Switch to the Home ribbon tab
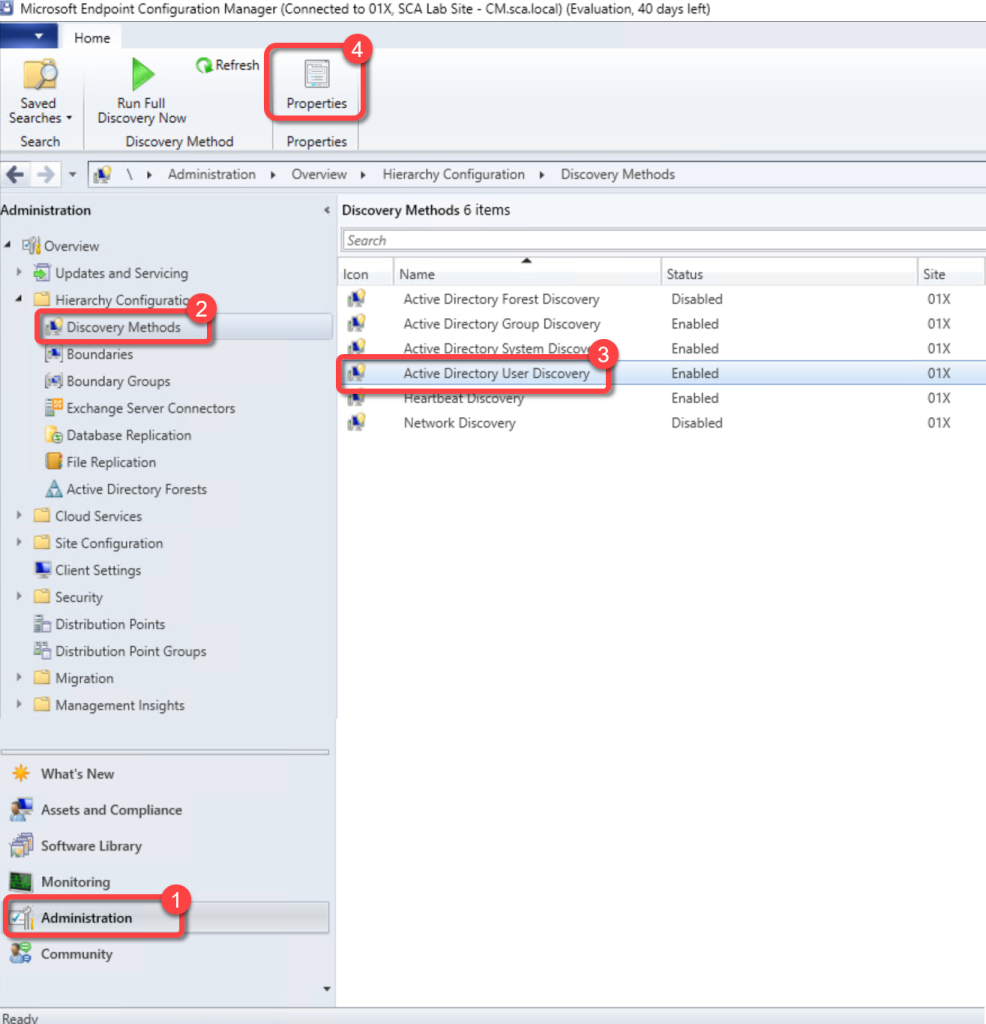 coord(92,38)
